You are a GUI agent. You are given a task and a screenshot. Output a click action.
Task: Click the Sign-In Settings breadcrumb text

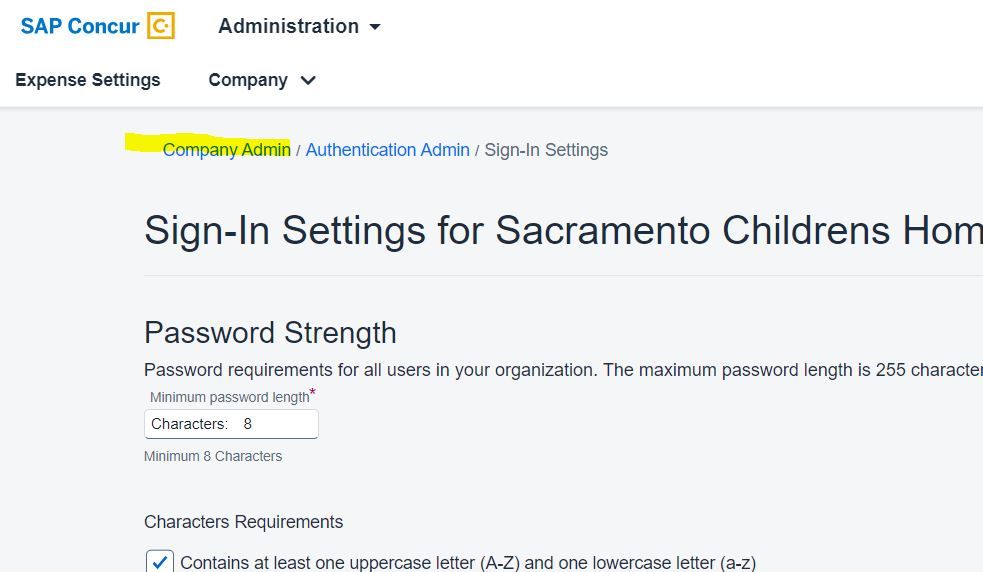coord(546,150)
